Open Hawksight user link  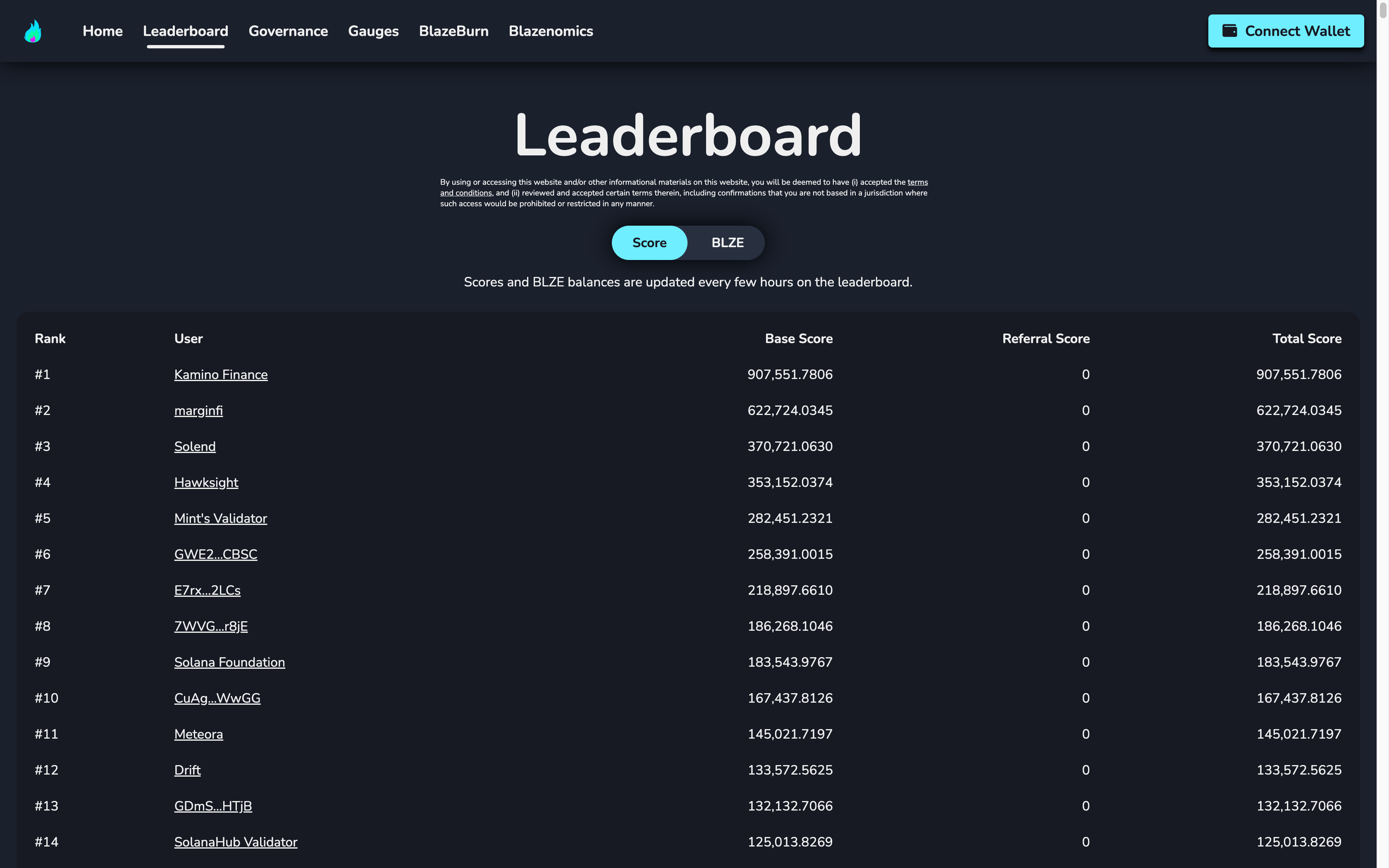point(206,482)
